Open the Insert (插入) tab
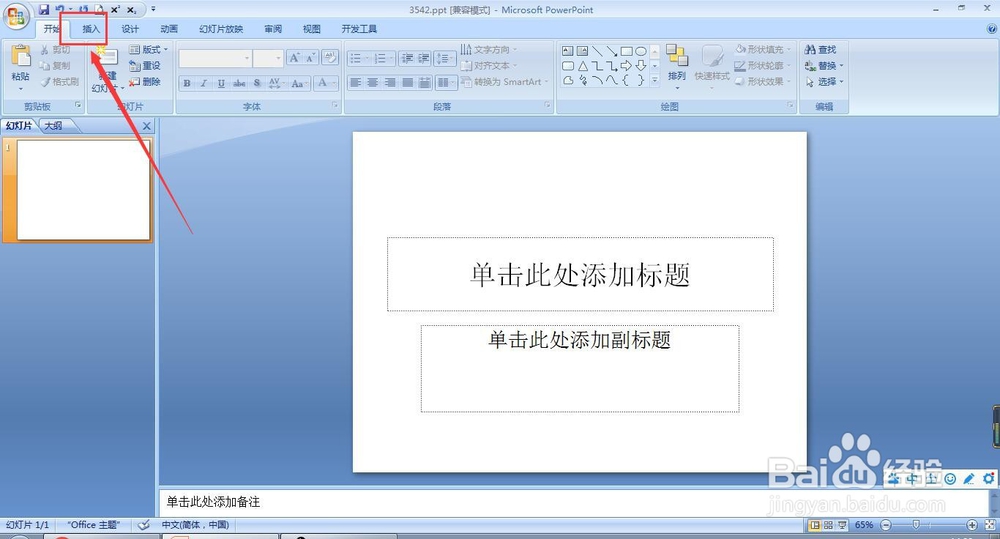The height and width of the screenshot is (539, 1000). pos(91,29)
